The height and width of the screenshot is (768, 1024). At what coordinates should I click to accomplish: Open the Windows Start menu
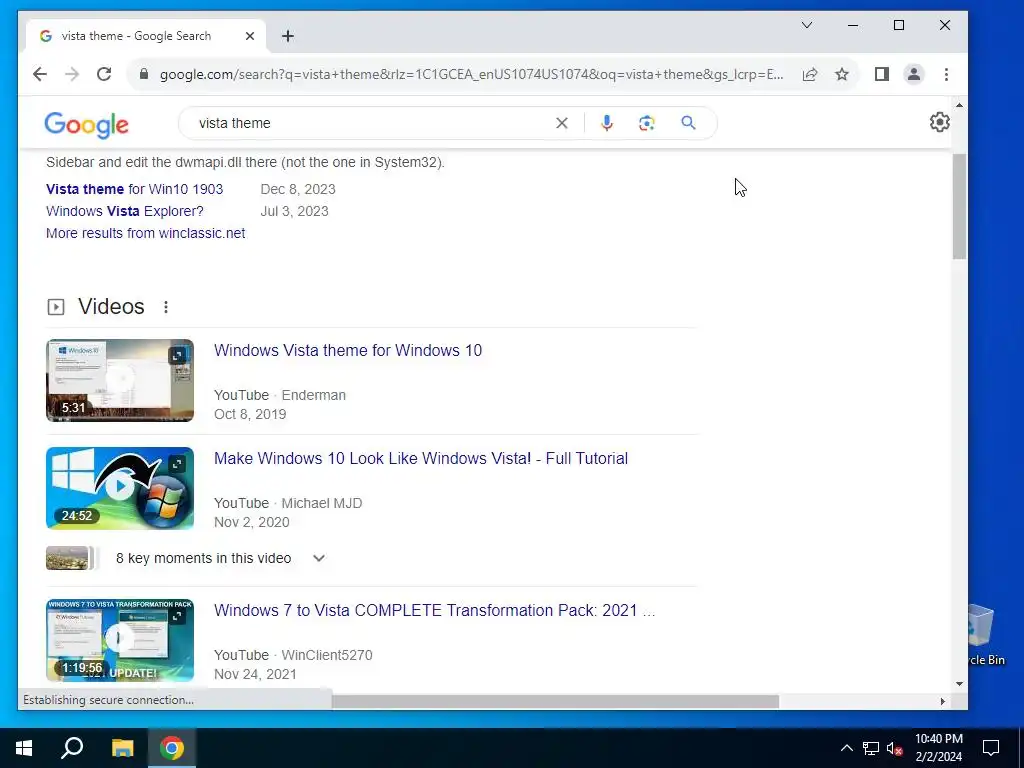pos(24,748)
